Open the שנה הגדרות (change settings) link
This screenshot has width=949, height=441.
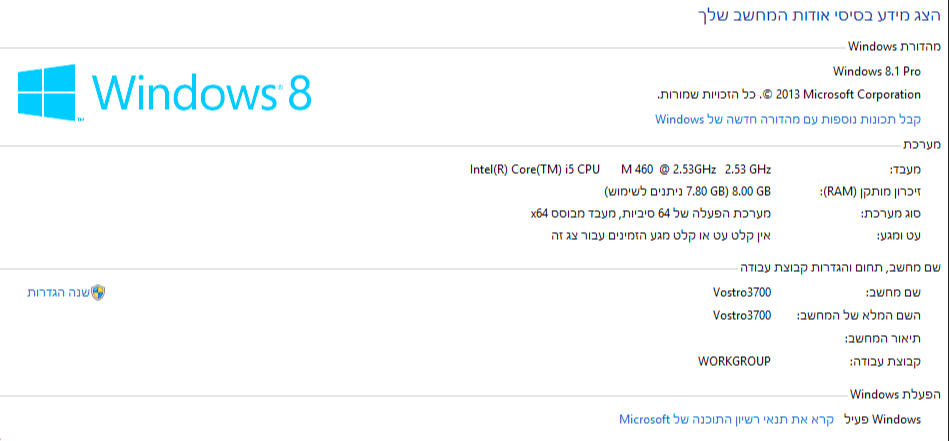click(x=59, y=293)
